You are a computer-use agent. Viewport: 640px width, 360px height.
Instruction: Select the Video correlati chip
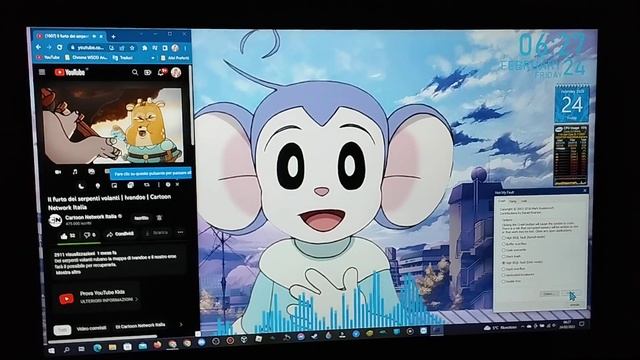click(x=91, y=328)
